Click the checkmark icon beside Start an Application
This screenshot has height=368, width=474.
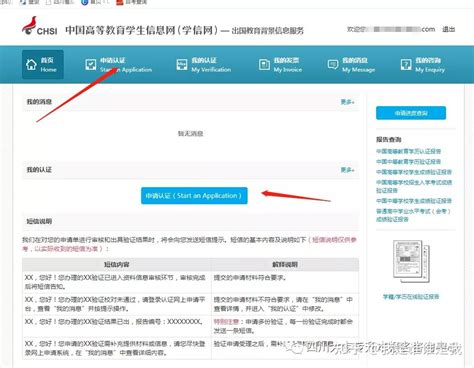(x=90, y=64)
